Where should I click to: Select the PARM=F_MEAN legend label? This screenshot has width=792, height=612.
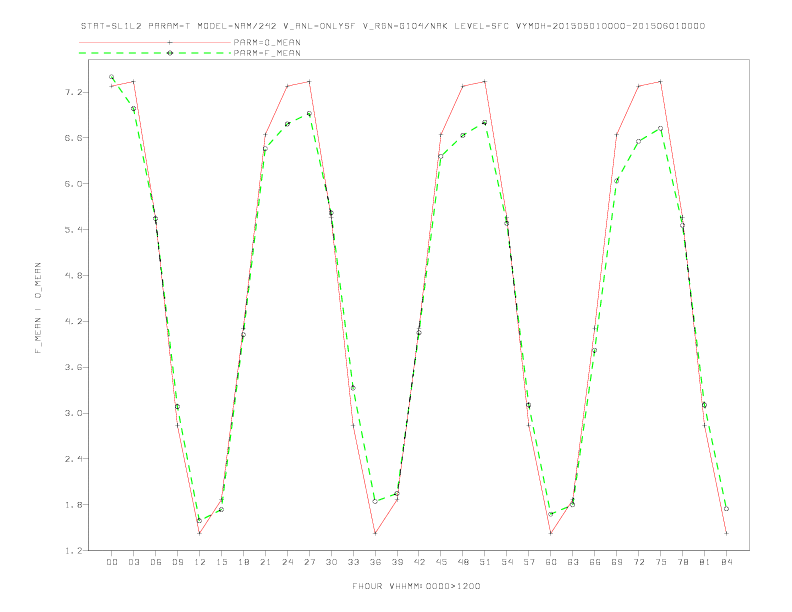[267, 53]
